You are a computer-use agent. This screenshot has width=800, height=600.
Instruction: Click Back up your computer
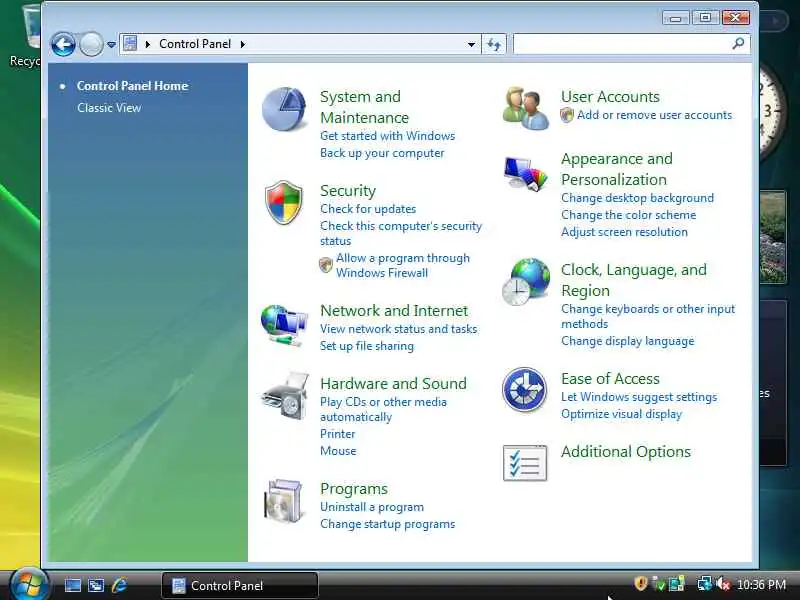(x=382, y=153)
